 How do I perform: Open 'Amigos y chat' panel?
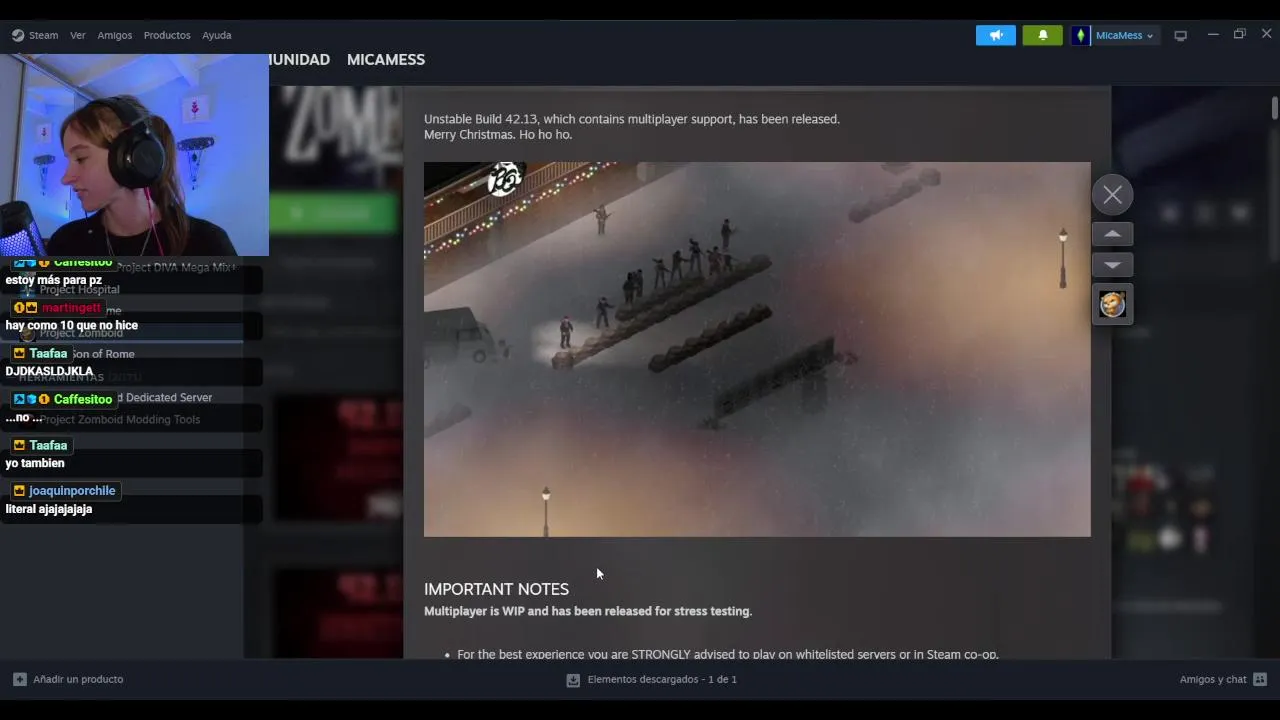pyautogui.click(x=1213, y=679)
